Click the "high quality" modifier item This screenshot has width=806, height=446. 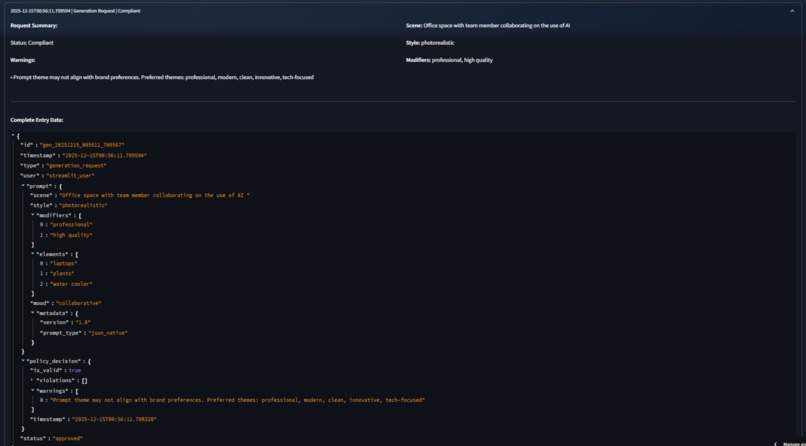click(x=71, y=235)
